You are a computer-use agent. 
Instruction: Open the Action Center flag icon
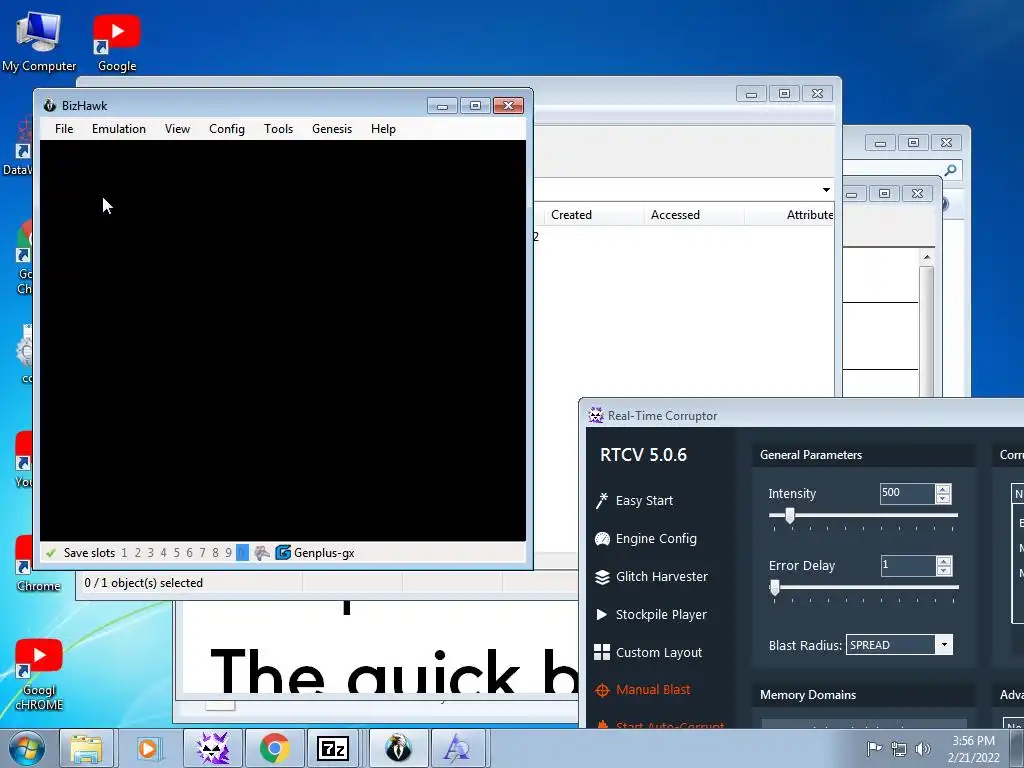(x=874, y=748)
